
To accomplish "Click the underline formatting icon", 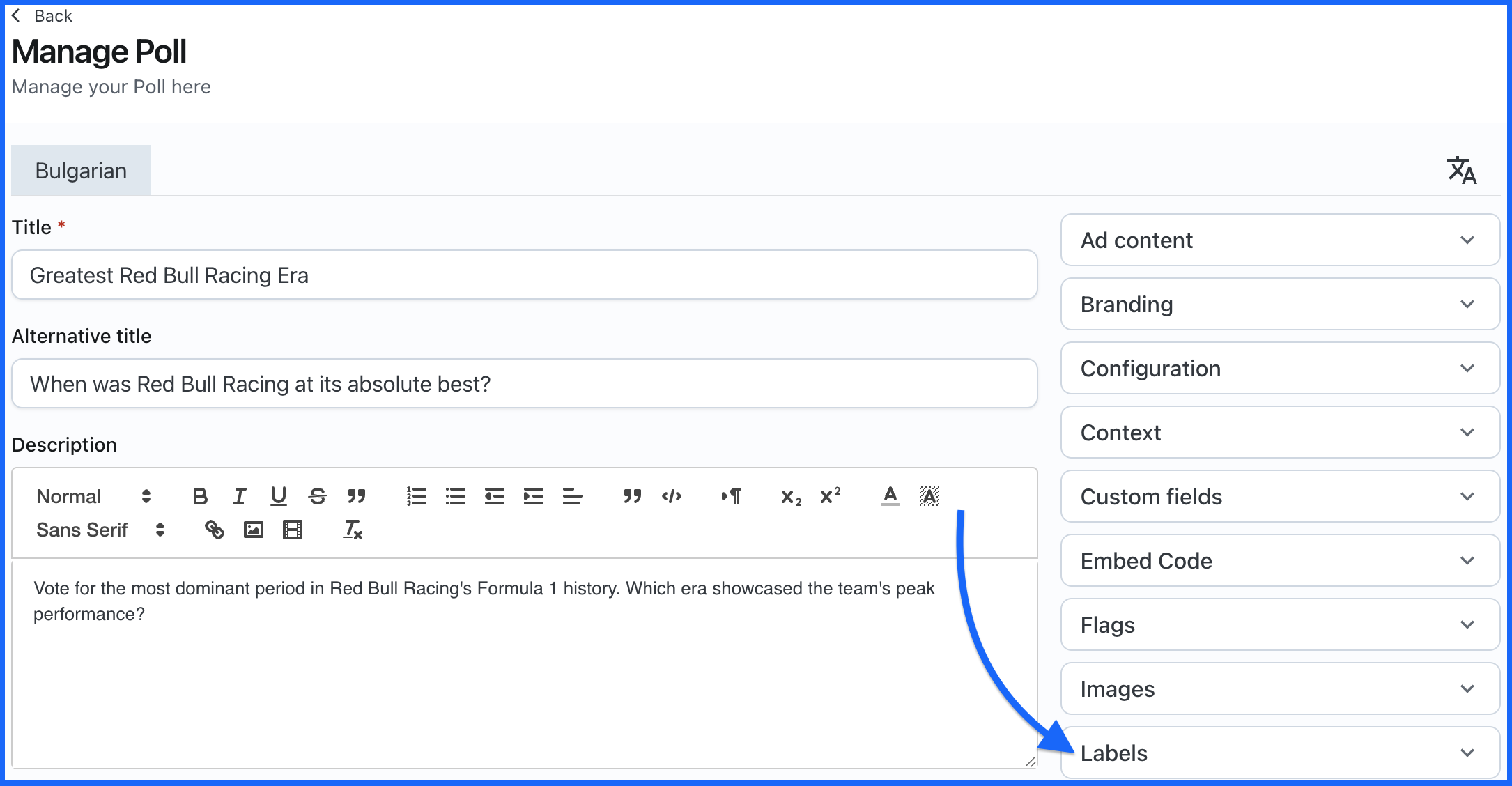I will point(278,496).
